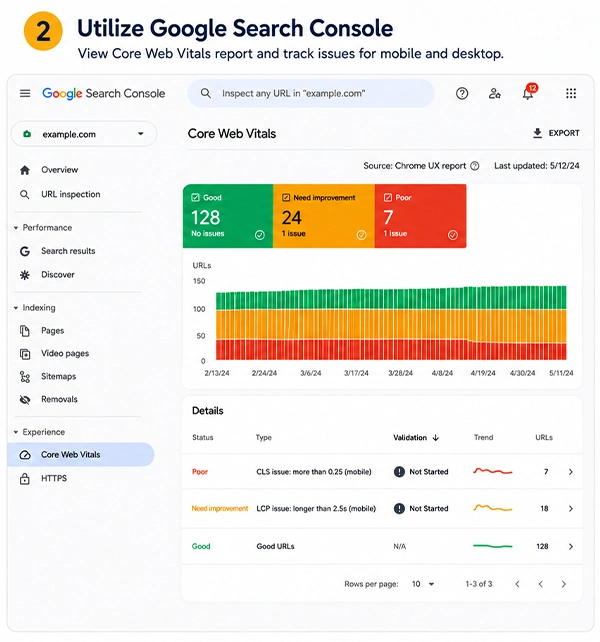The width and height of the screenshot is (600, 642).
Task: Click the Not Started alert icon in CLS row
Action: pyautogui.click(x=399, y=472)
